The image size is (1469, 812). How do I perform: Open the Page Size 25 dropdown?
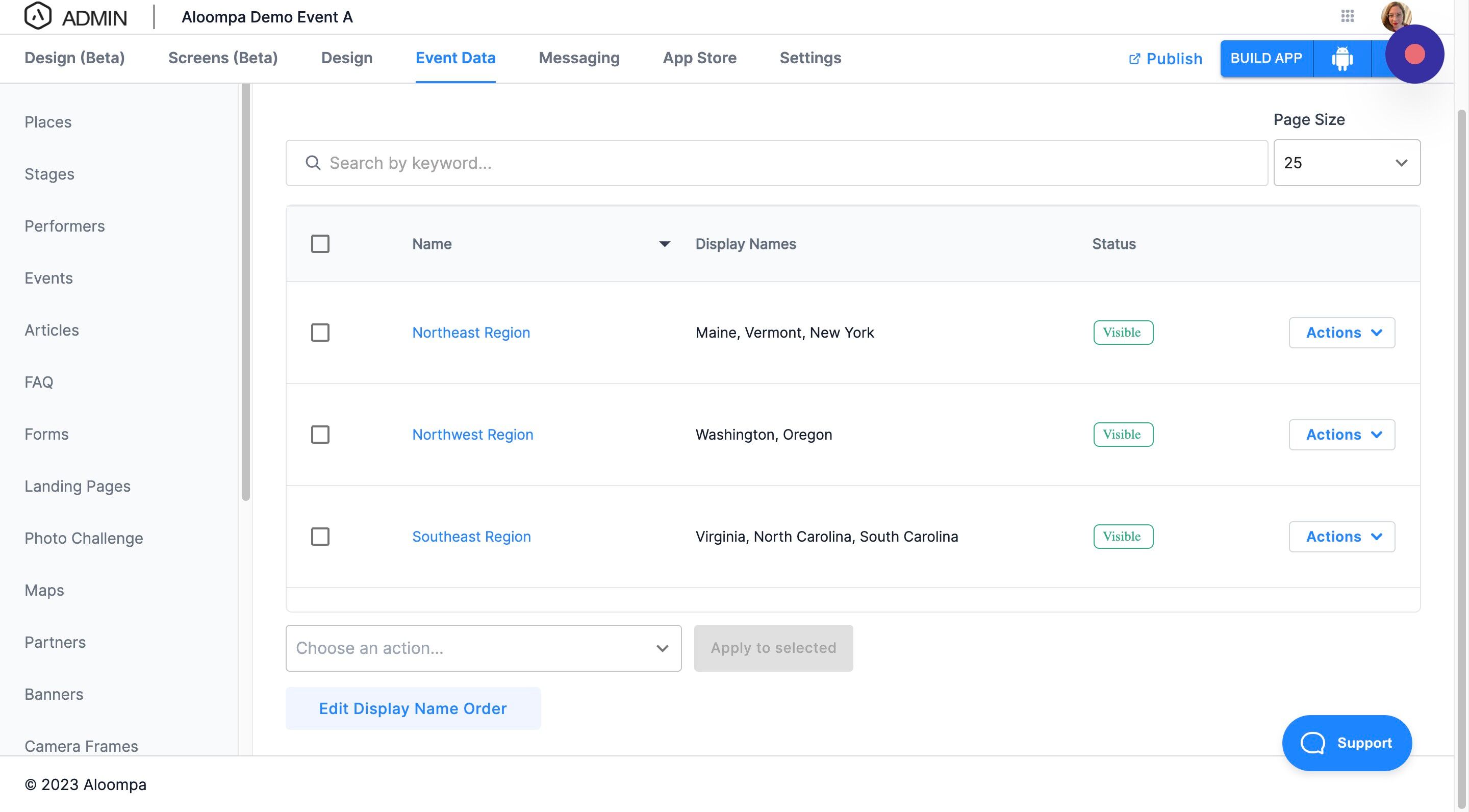1347,163
